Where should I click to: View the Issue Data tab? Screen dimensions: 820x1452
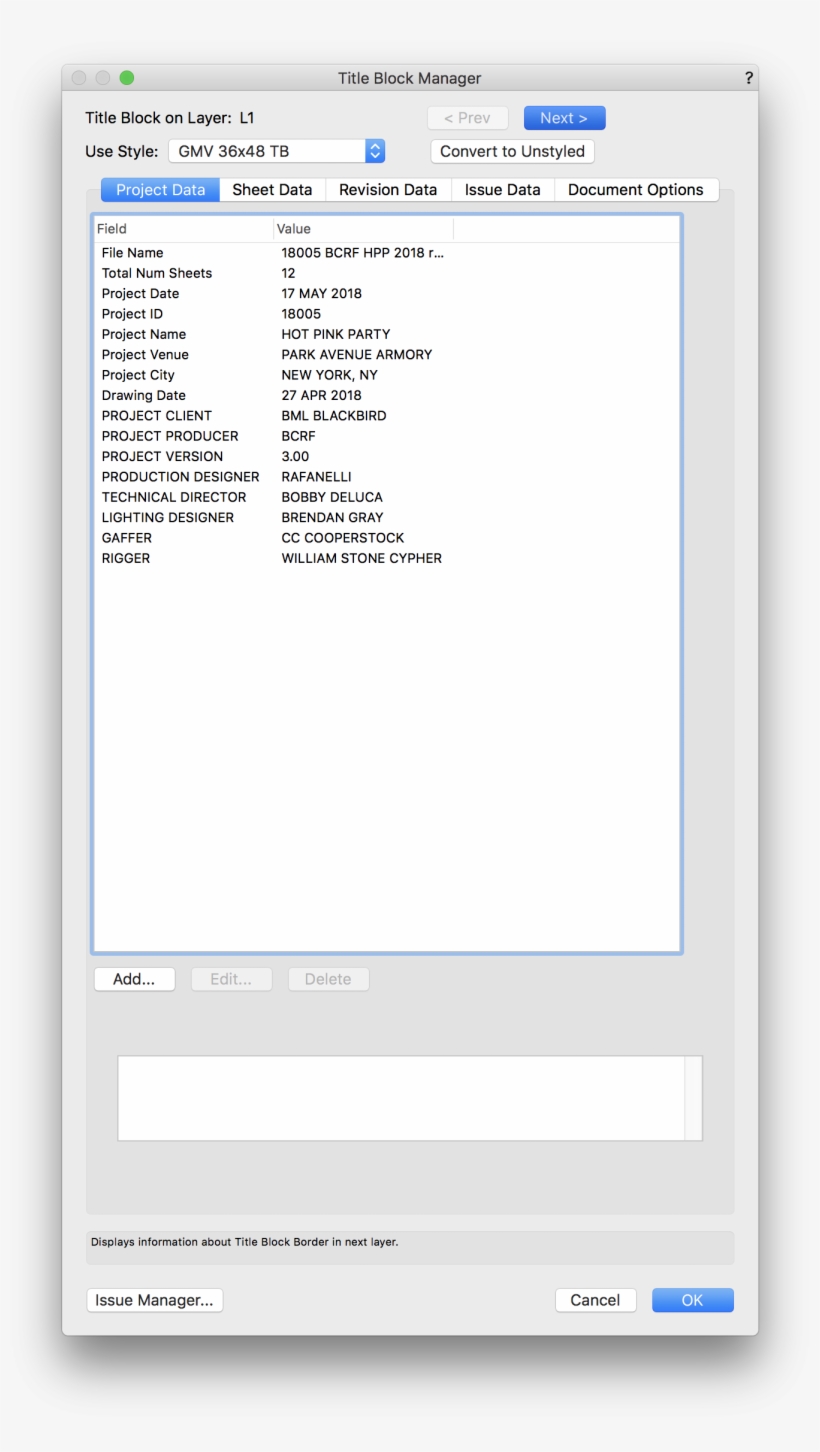pos(502,189)
